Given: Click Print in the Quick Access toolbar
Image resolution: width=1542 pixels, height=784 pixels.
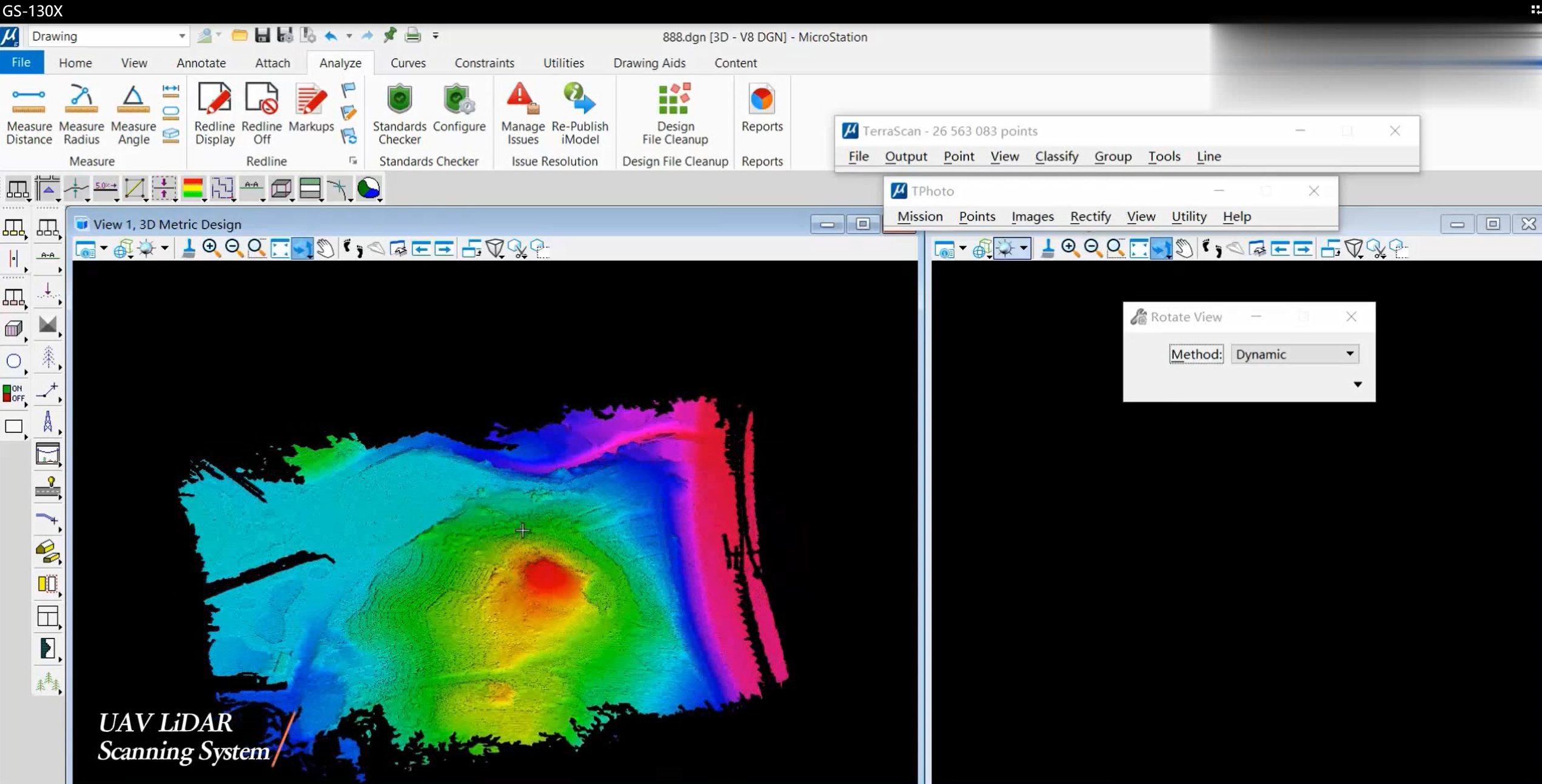Looking at the screenshot, I should (413, 36).
